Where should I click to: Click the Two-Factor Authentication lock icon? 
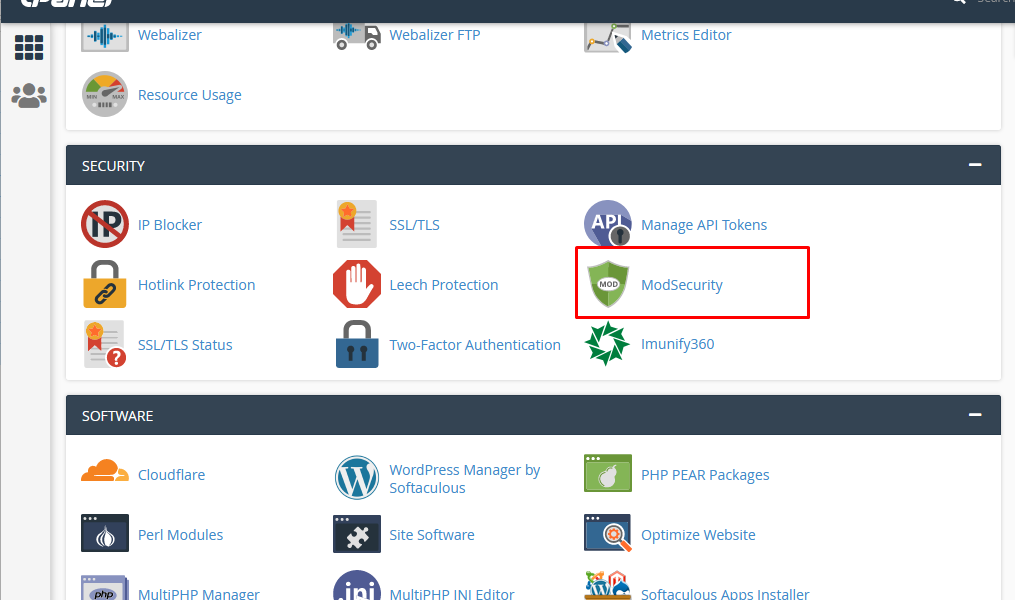(x=357, y=344)
